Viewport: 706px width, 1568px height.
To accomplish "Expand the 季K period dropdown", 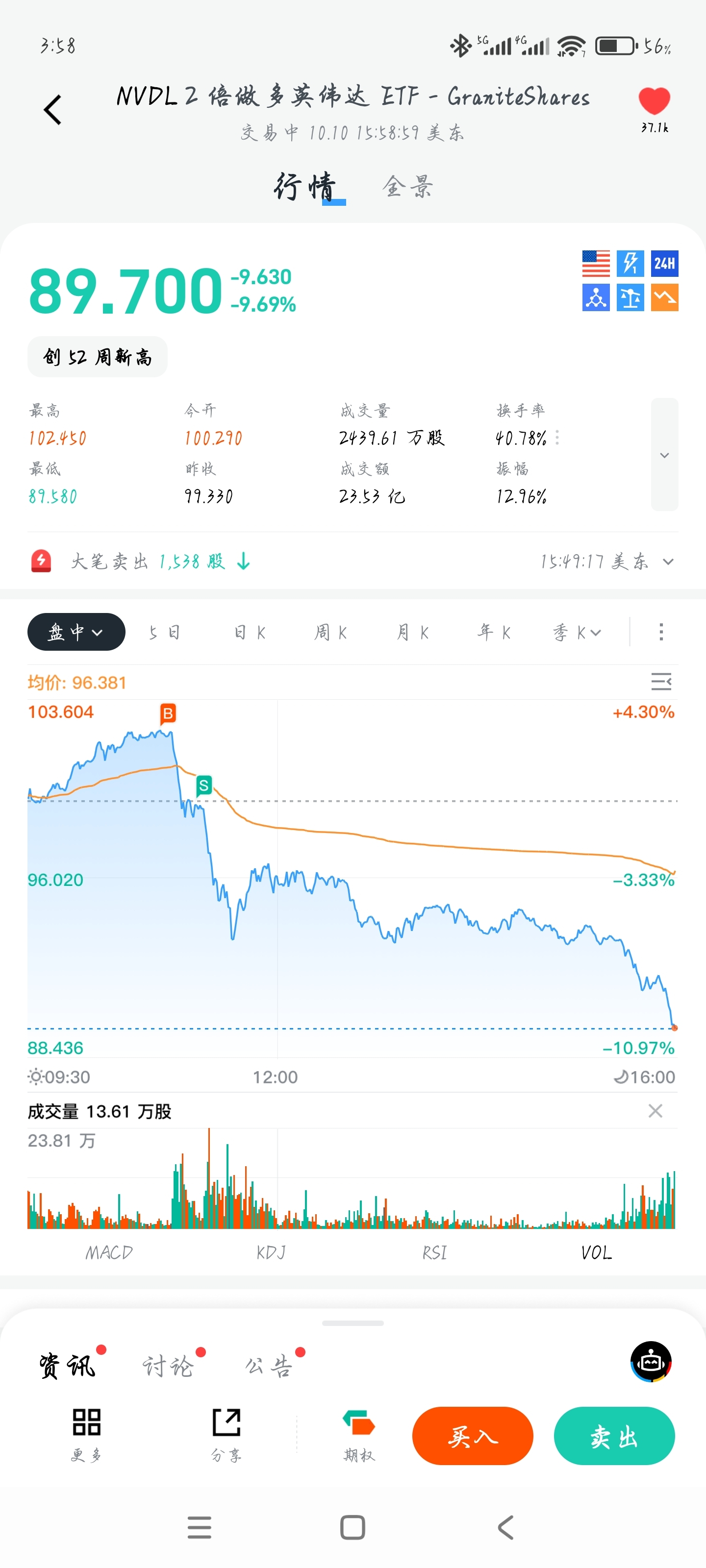I will pos(577,633).
